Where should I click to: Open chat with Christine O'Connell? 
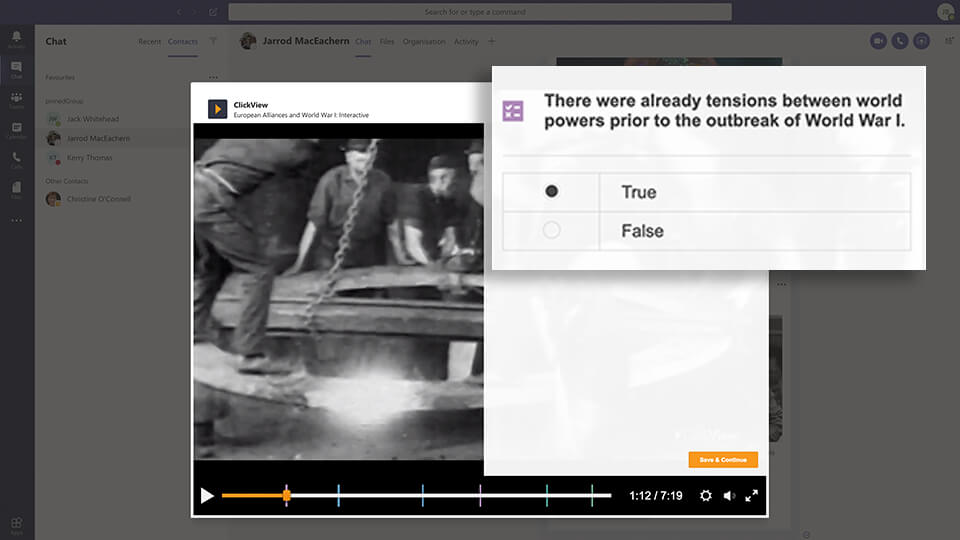tap(98, 199)
